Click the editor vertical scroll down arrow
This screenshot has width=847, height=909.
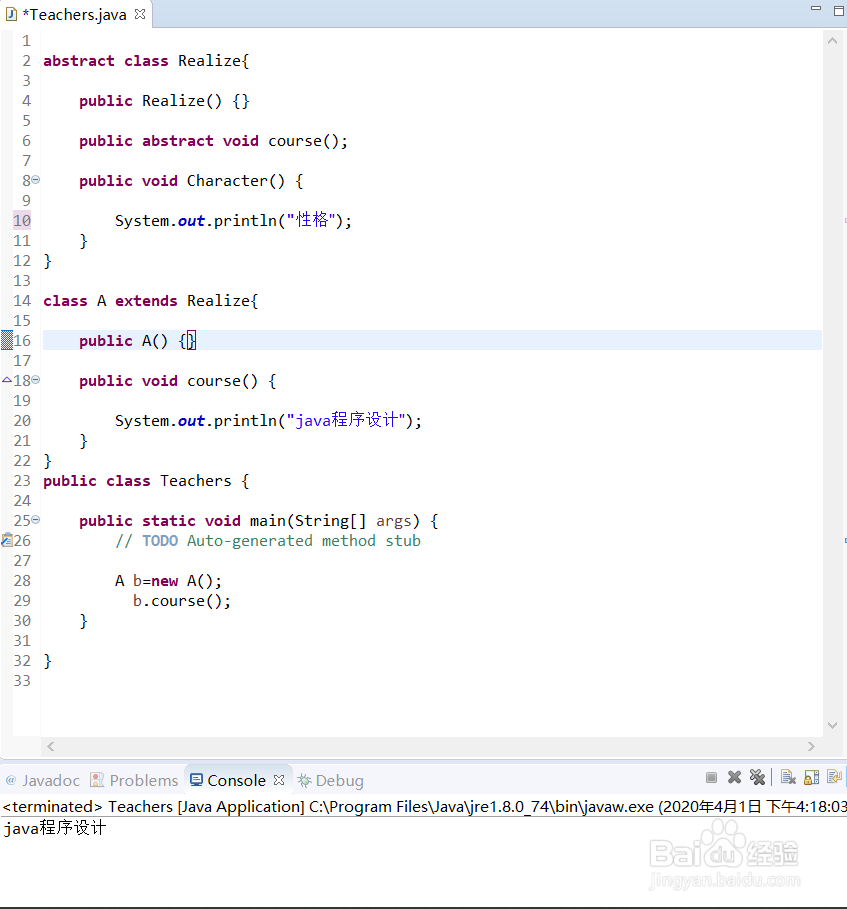click(833, 725)
